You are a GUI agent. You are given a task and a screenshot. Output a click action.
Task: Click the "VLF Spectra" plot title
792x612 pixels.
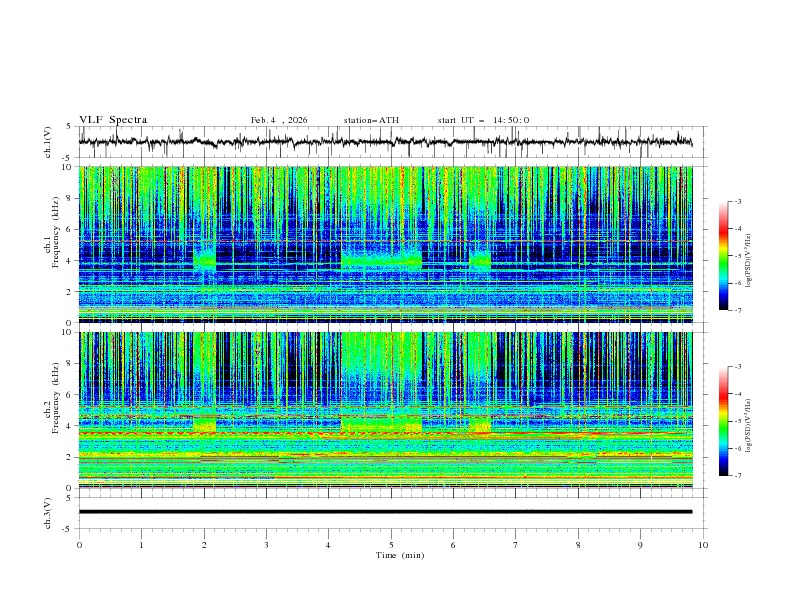[113, 120]
